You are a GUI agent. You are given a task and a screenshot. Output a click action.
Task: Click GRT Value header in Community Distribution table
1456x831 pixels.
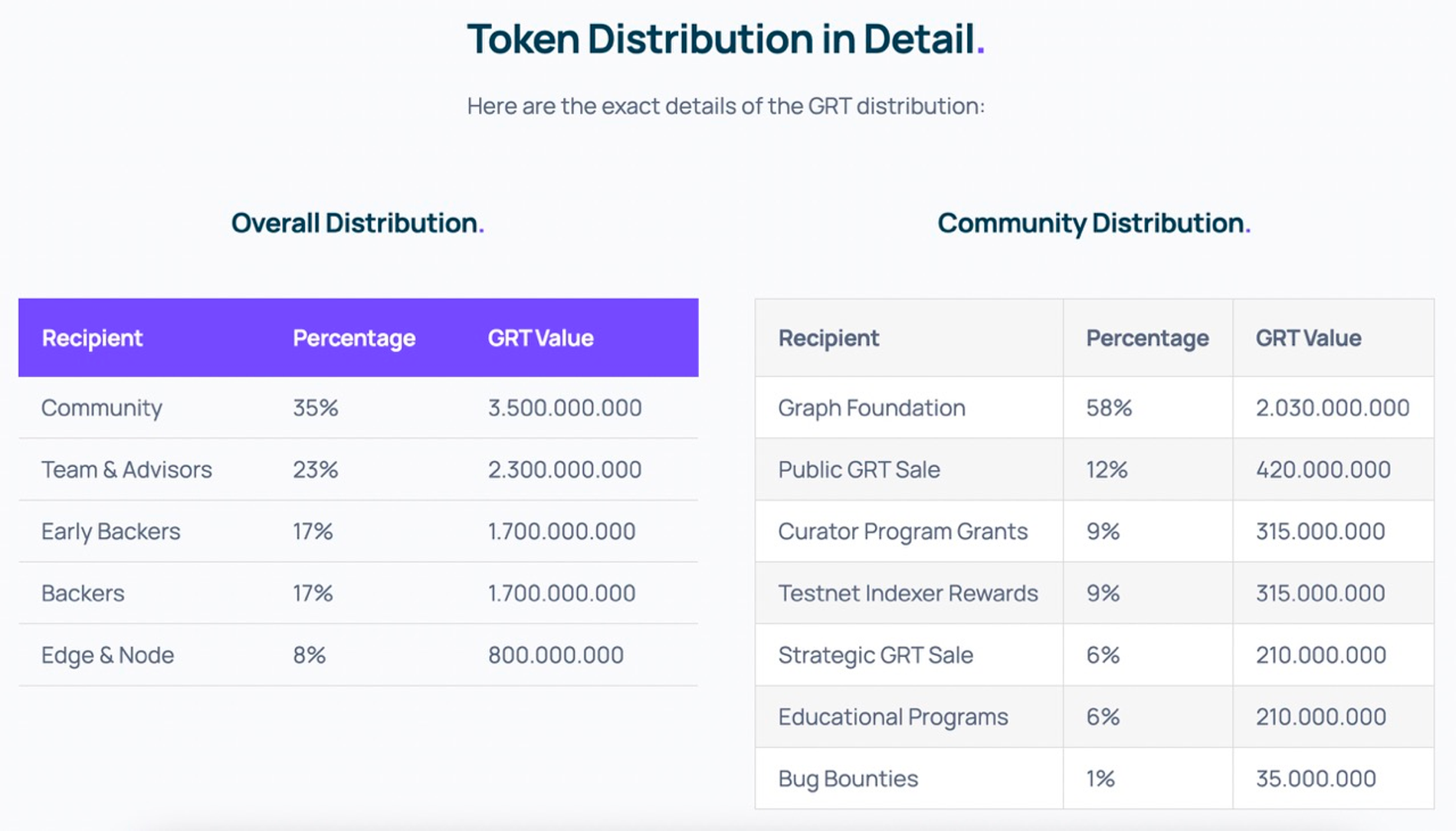1308,338
